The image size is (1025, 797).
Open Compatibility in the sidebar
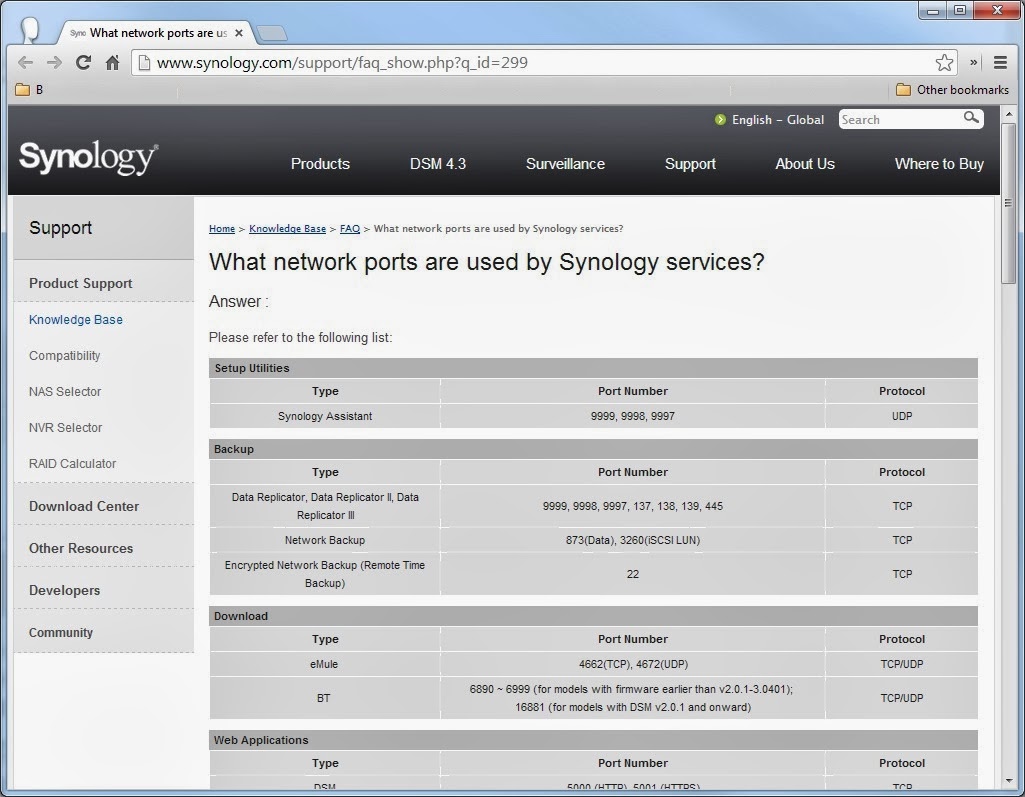tap(65, 356)
